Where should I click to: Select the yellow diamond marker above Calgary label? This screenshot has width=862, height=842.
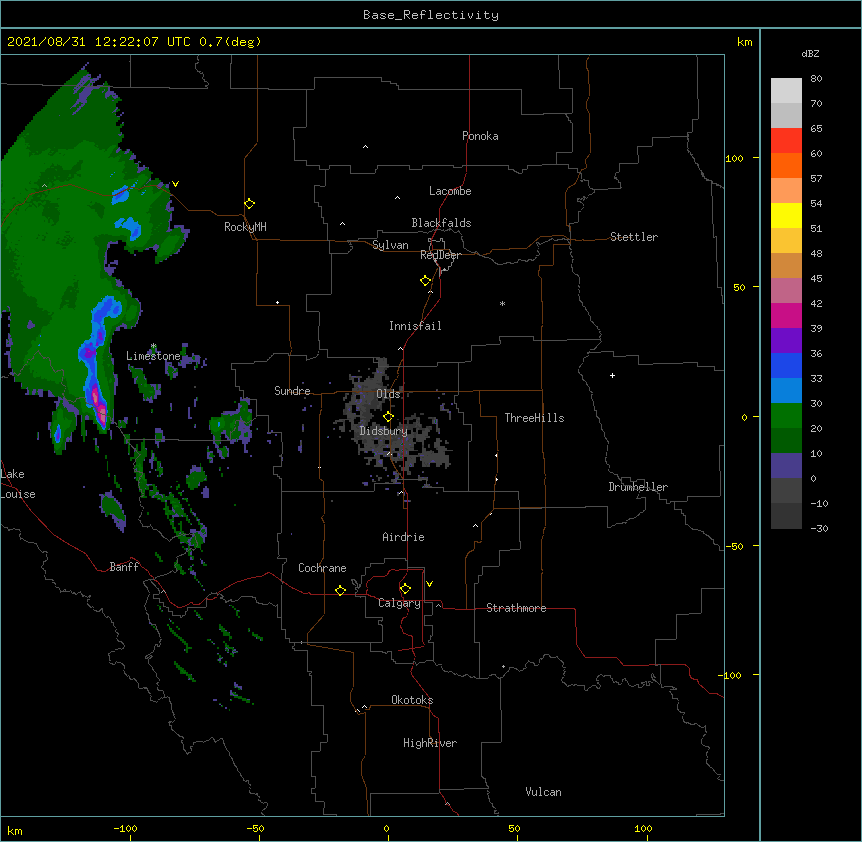pyautogui.click(x=405, y=589)
